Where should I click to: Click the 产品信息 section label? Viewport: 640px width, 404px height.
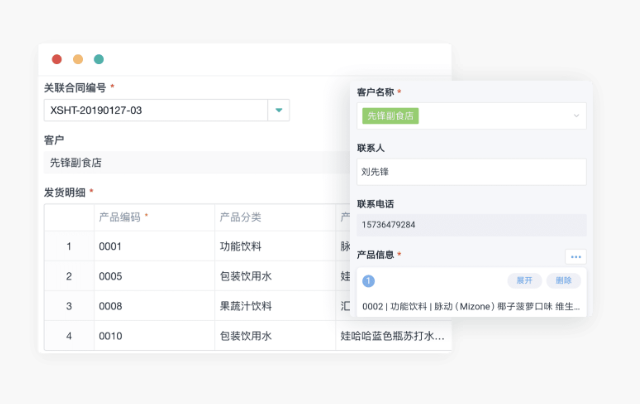(376, 255)
